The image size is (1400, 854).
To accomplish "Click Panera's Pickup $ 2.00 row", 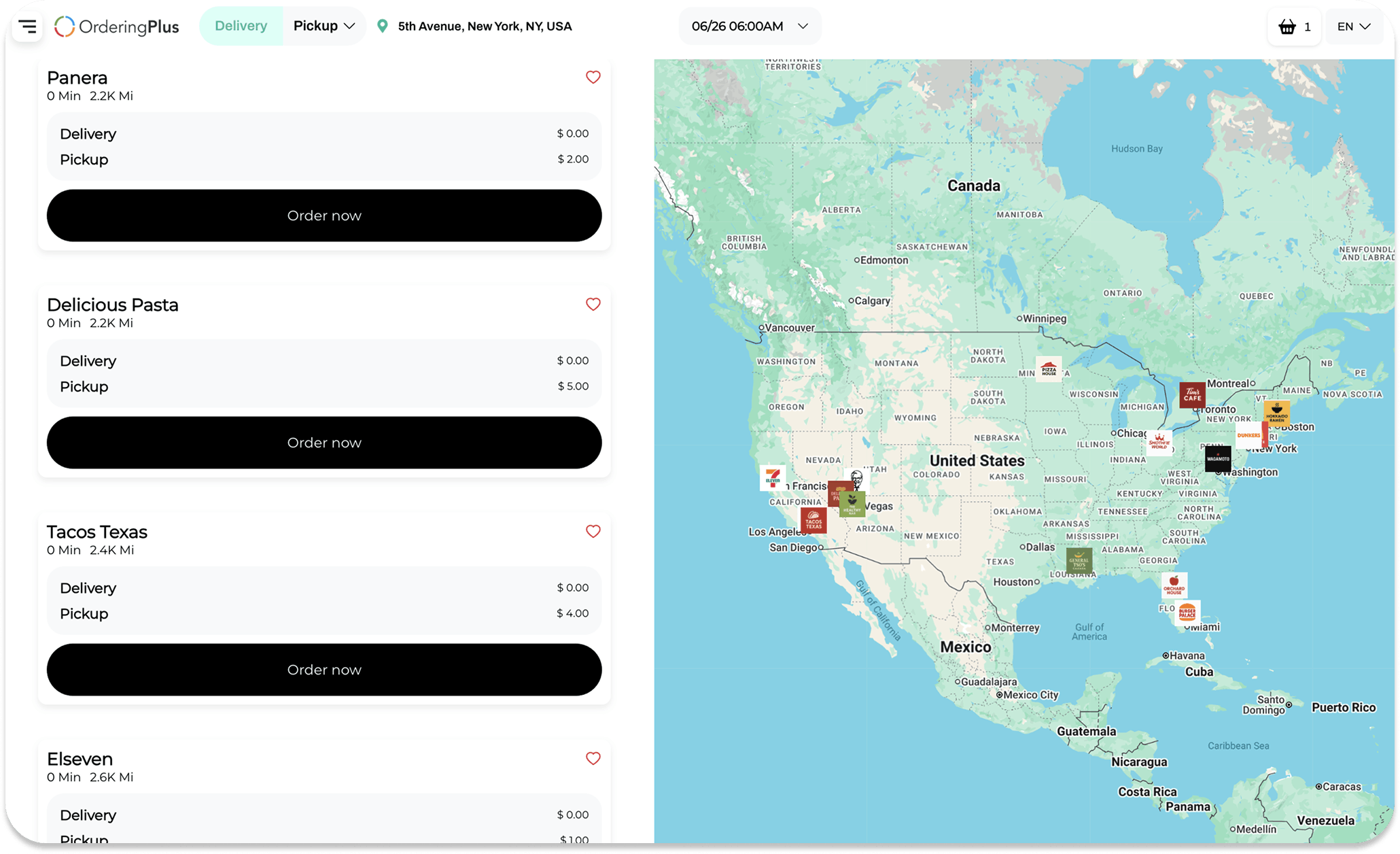I will [x=324, y=159].
